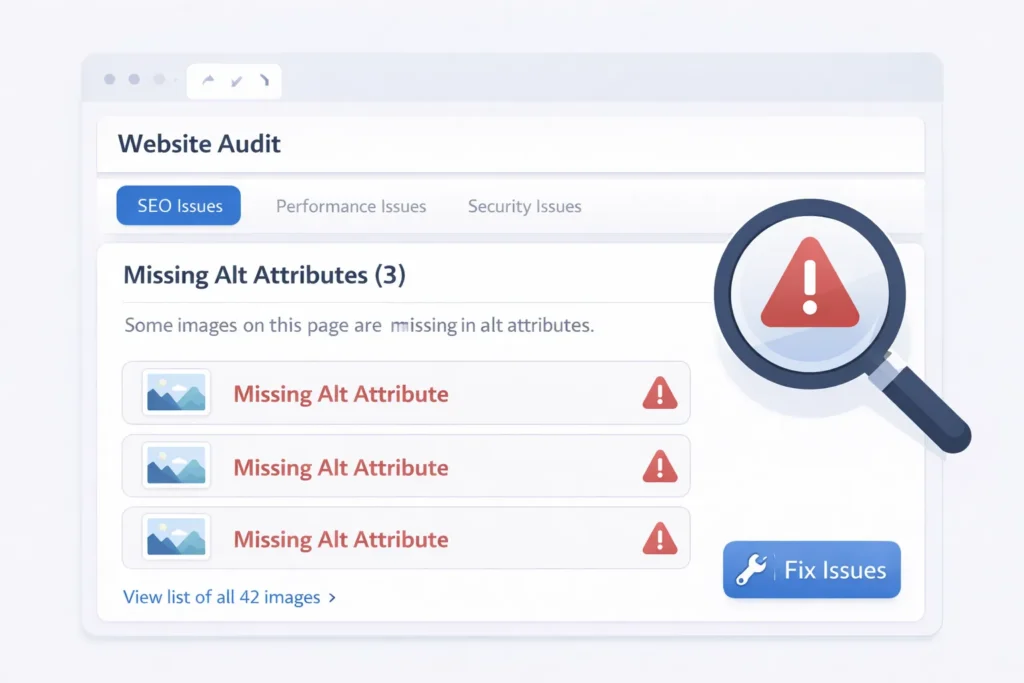The image size is (1024, 683).
Task: Click warning triangle in second Missing Alt row
Action: tap(659, 466)
